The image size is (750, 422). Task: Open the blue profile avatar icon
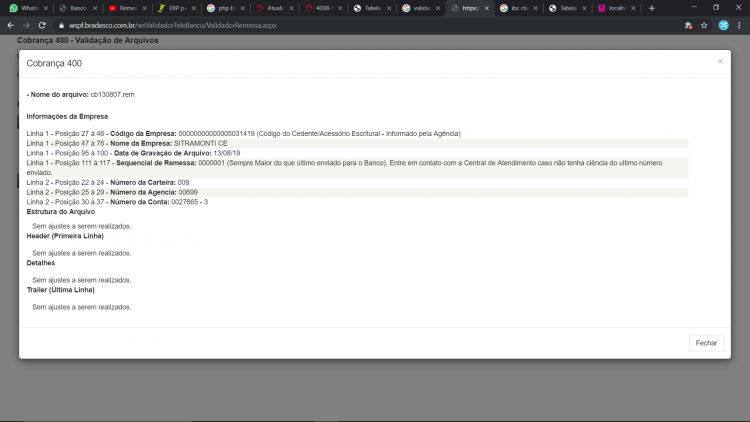tap(723, 25)
